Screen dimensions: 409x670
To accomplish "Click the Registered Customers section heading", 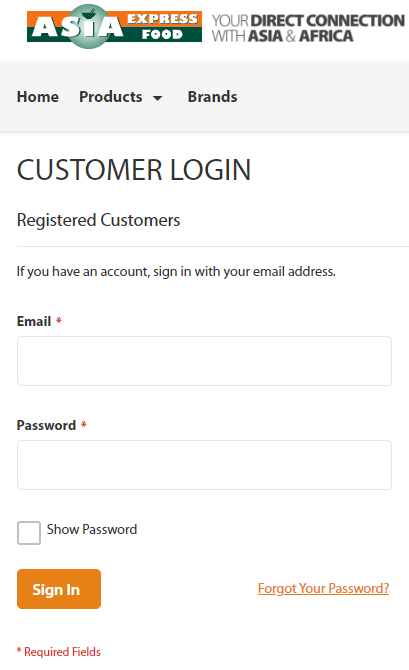I will click(98, 220).
